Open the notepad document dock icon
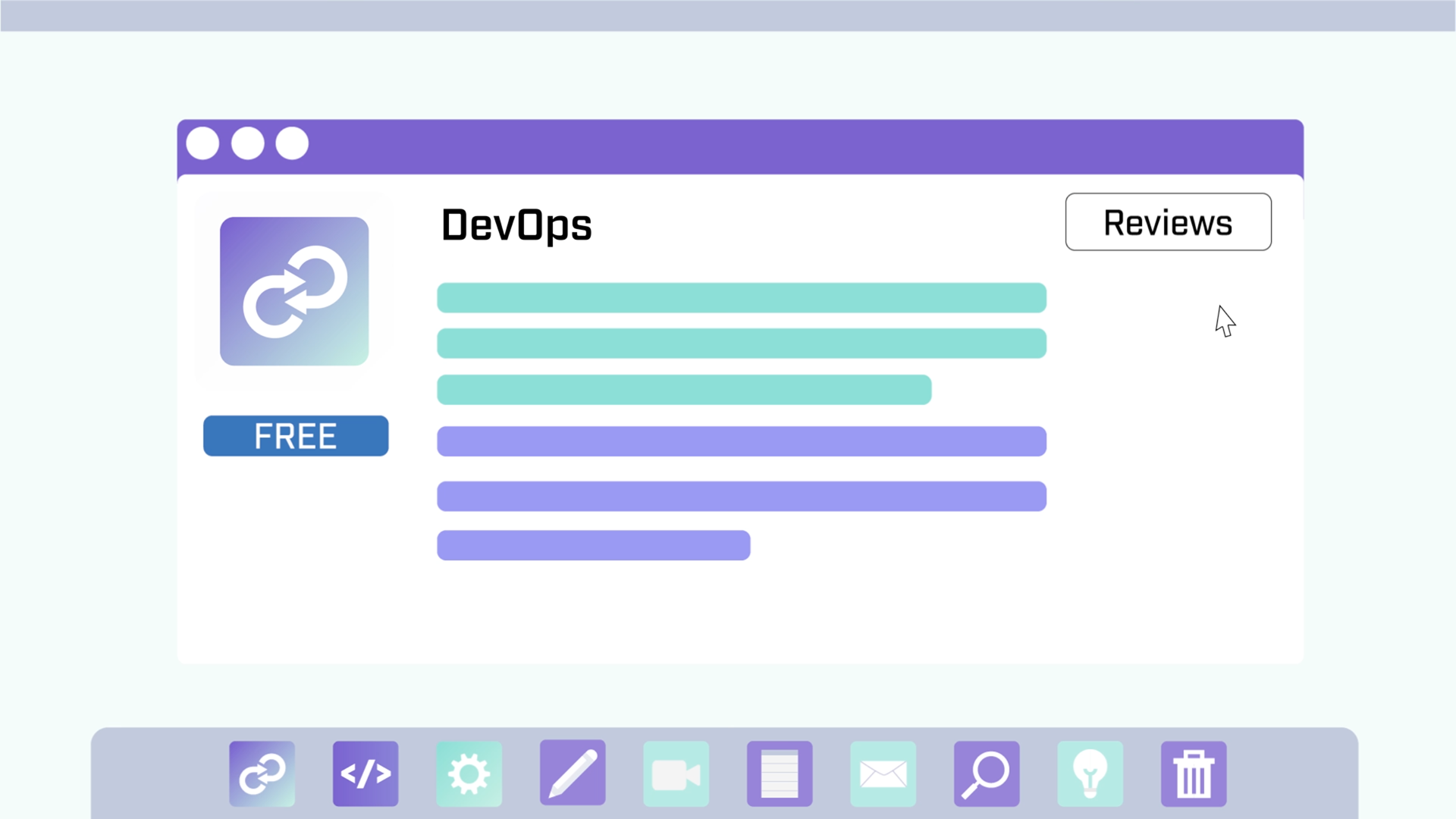 (x=780, y=773)
